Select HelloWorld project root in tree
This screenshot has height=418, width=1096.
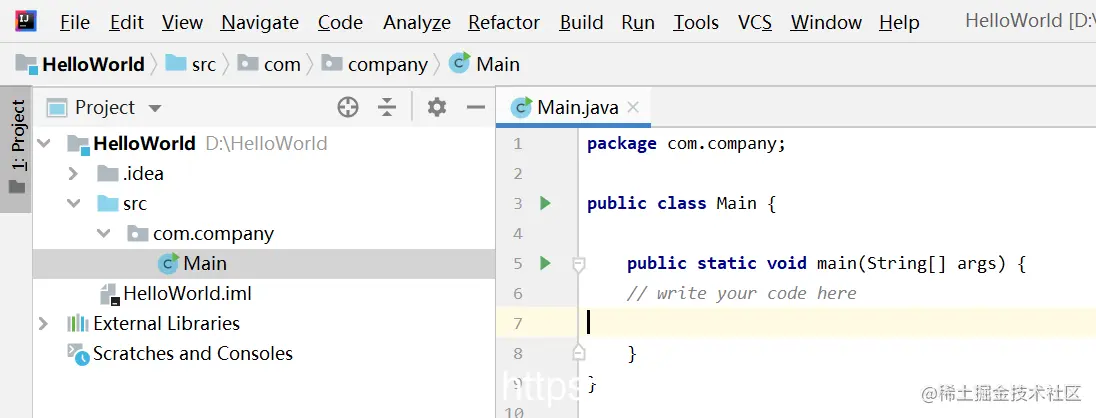144,143
